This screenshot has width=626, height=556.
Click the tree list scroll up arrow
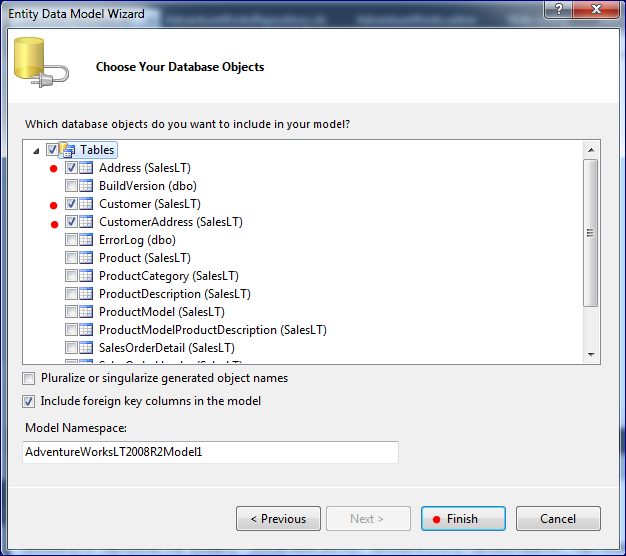click(x=591, y=150)
